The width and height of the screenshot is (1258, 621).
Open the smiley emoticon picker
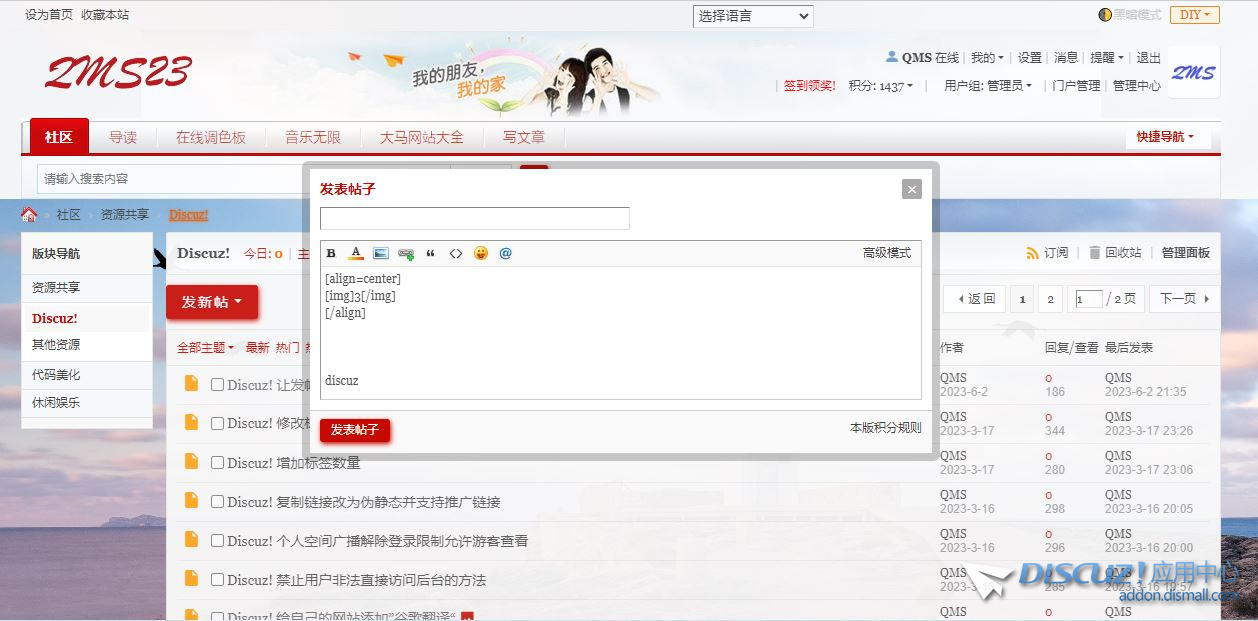(x=481, y=253)
